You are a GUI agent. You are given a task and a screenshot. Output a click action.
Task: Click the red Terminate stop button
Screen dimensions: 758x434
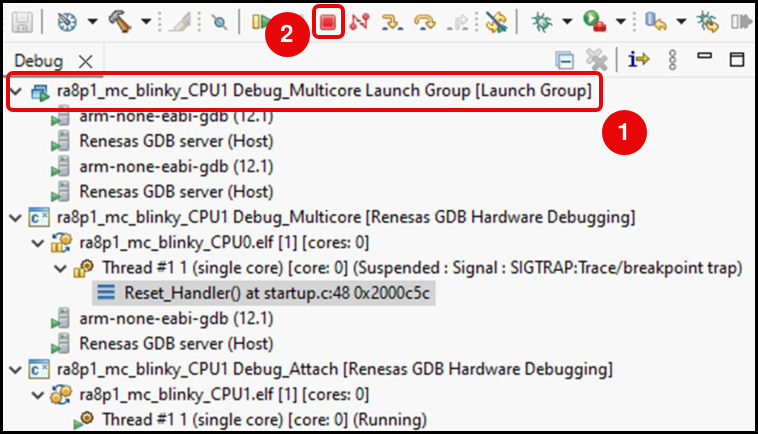pyautogui.click(x=328, y=22)
